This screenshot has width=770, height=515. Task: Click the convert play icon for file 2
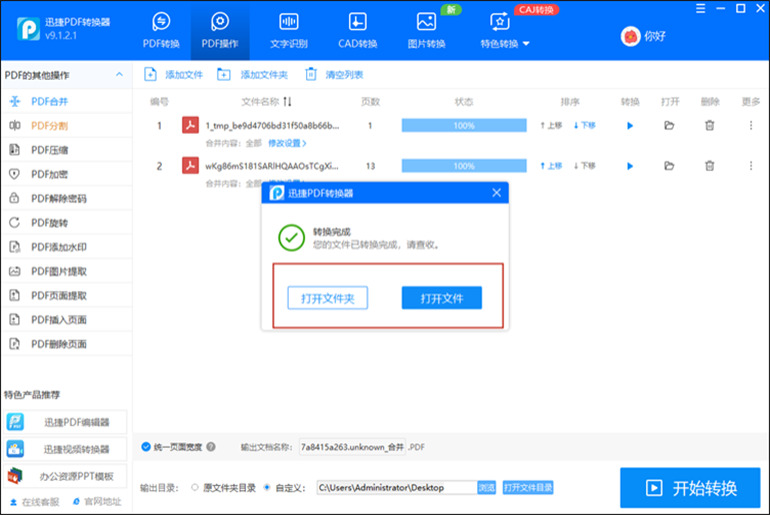pos(630,166)
